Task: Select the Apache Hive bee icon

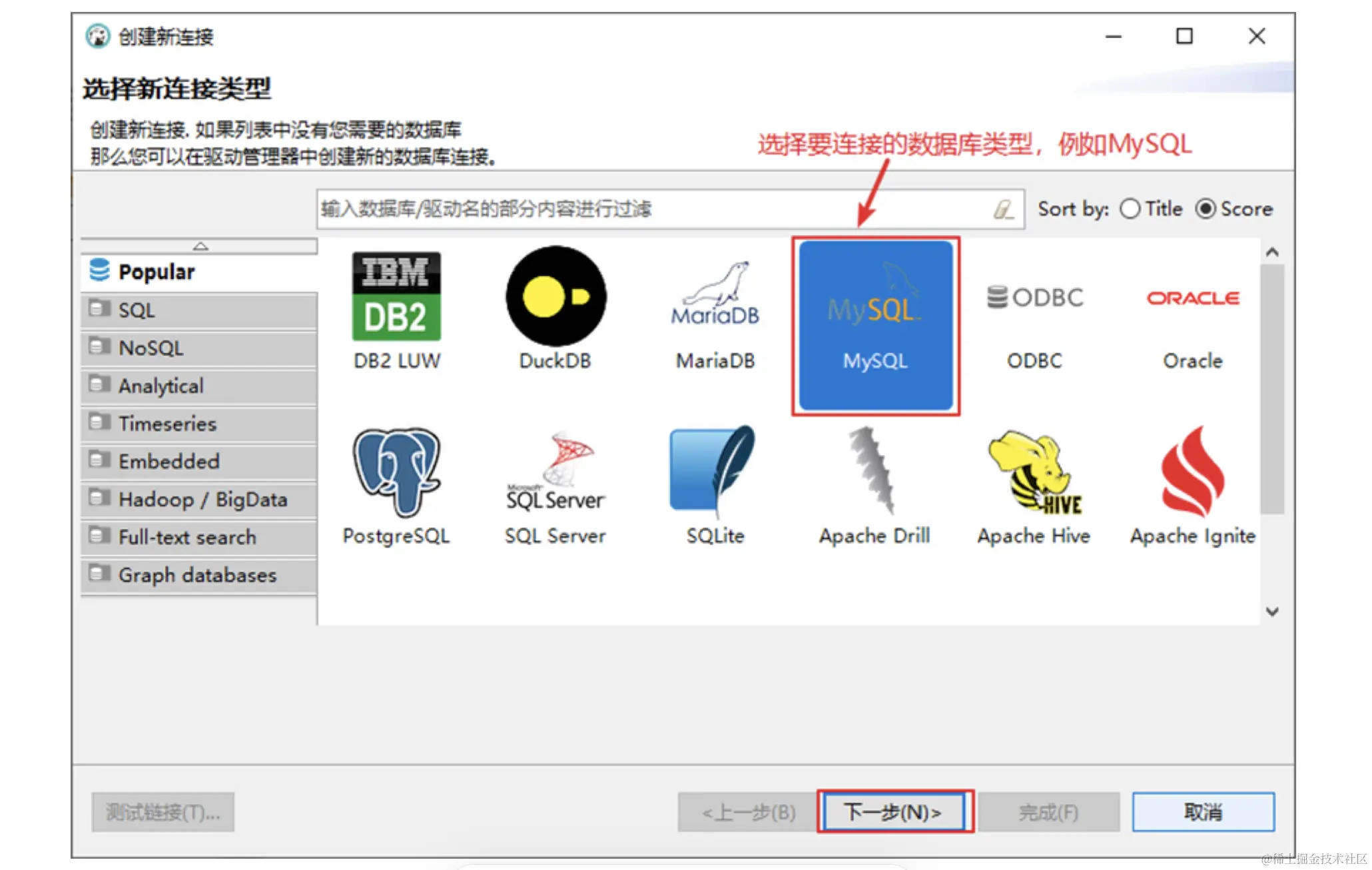Action: 1034,472
